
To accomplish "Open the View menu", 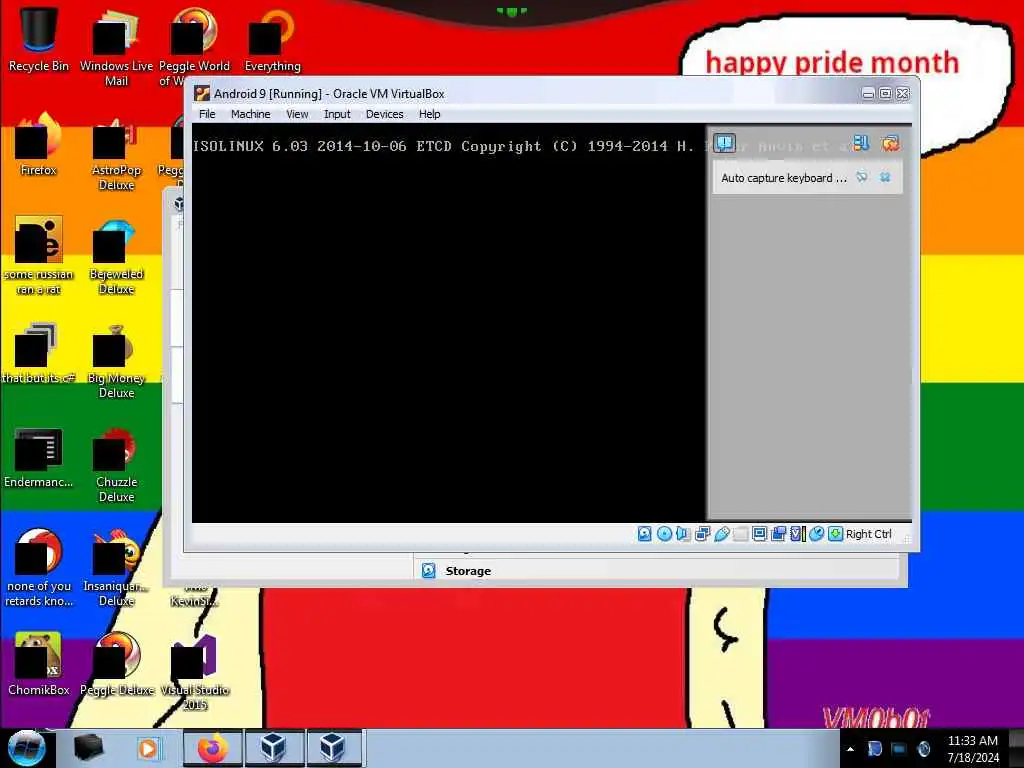I will click(296, 114).
